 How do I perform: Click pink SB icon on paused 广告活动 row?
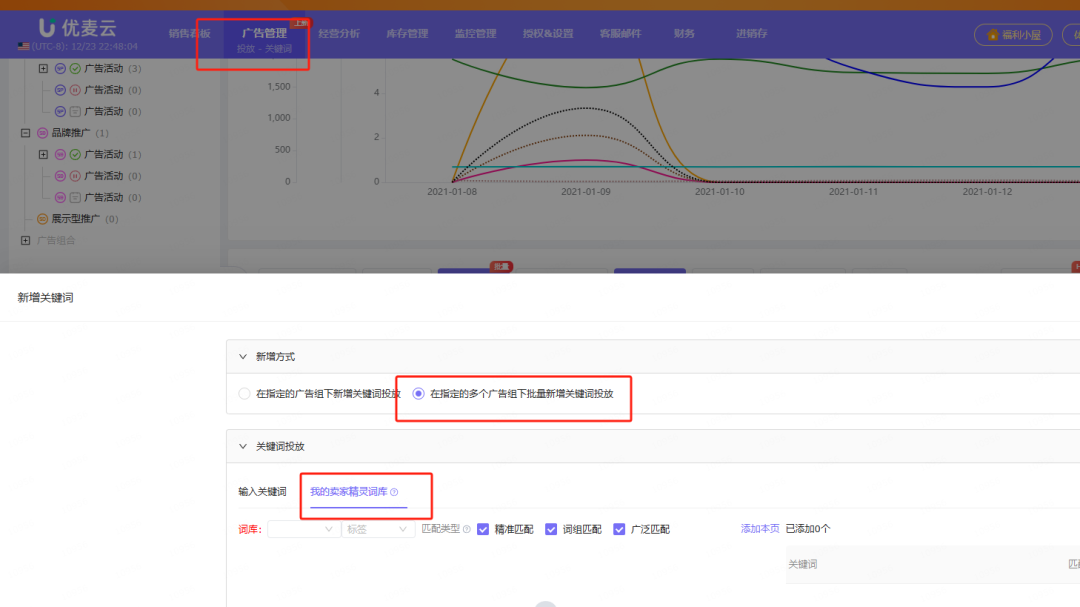pyautogui.click(x=60, y=176)
